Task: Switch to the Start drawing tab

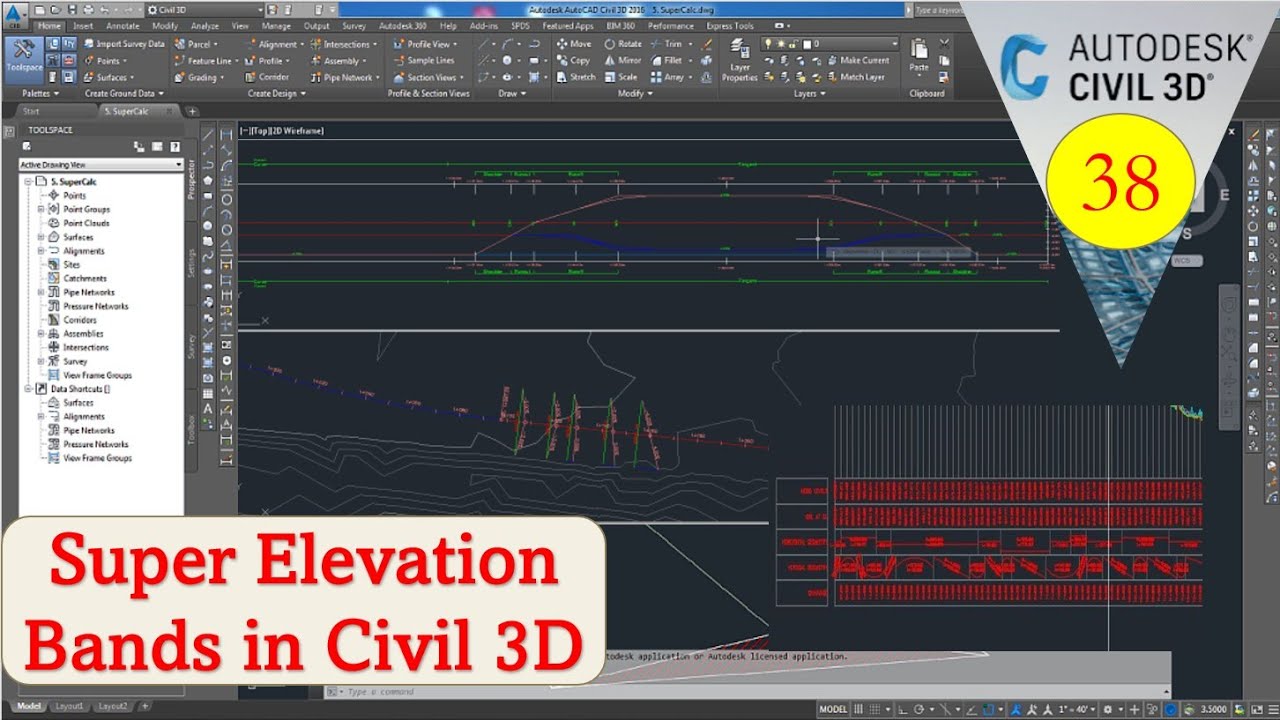Action: pyautogui.click(x=31, y=111)
